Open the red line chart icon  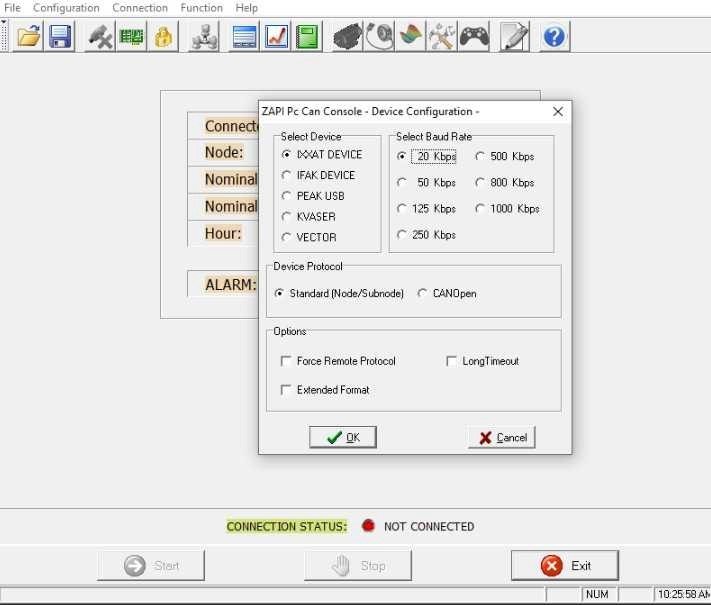point(276,36)
